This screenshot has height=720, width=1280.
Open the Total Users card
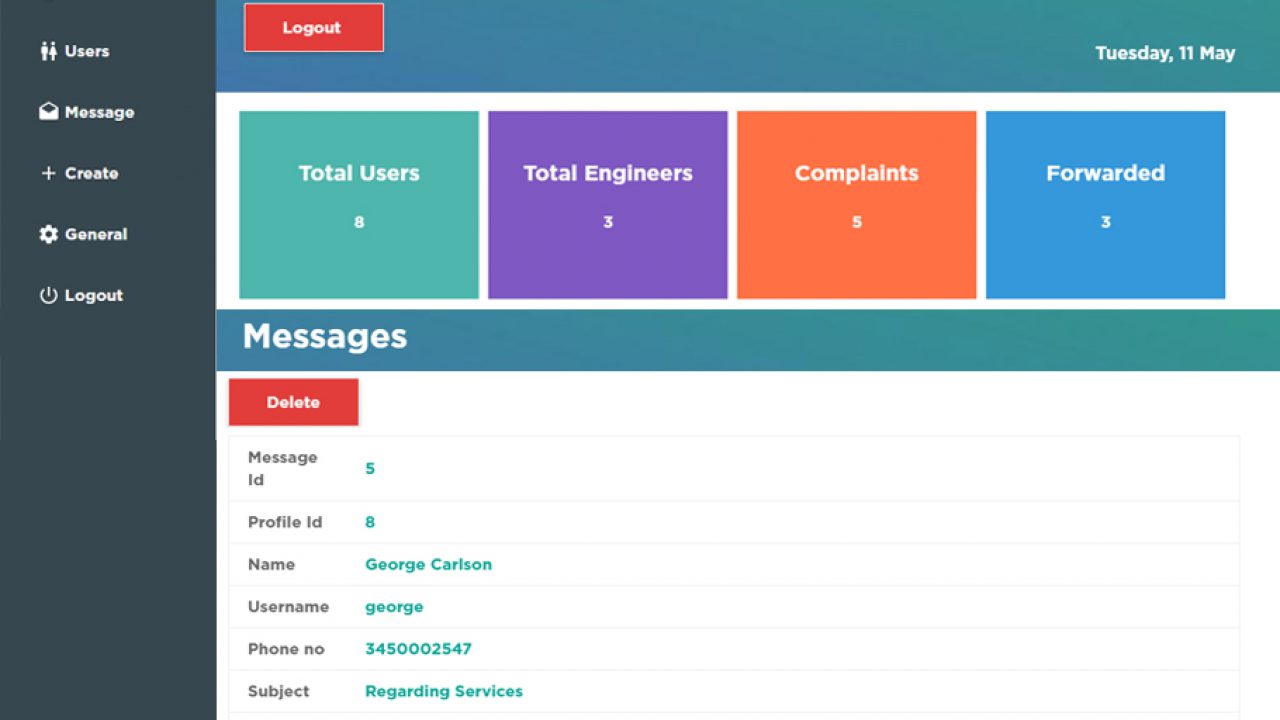point(359,204)
